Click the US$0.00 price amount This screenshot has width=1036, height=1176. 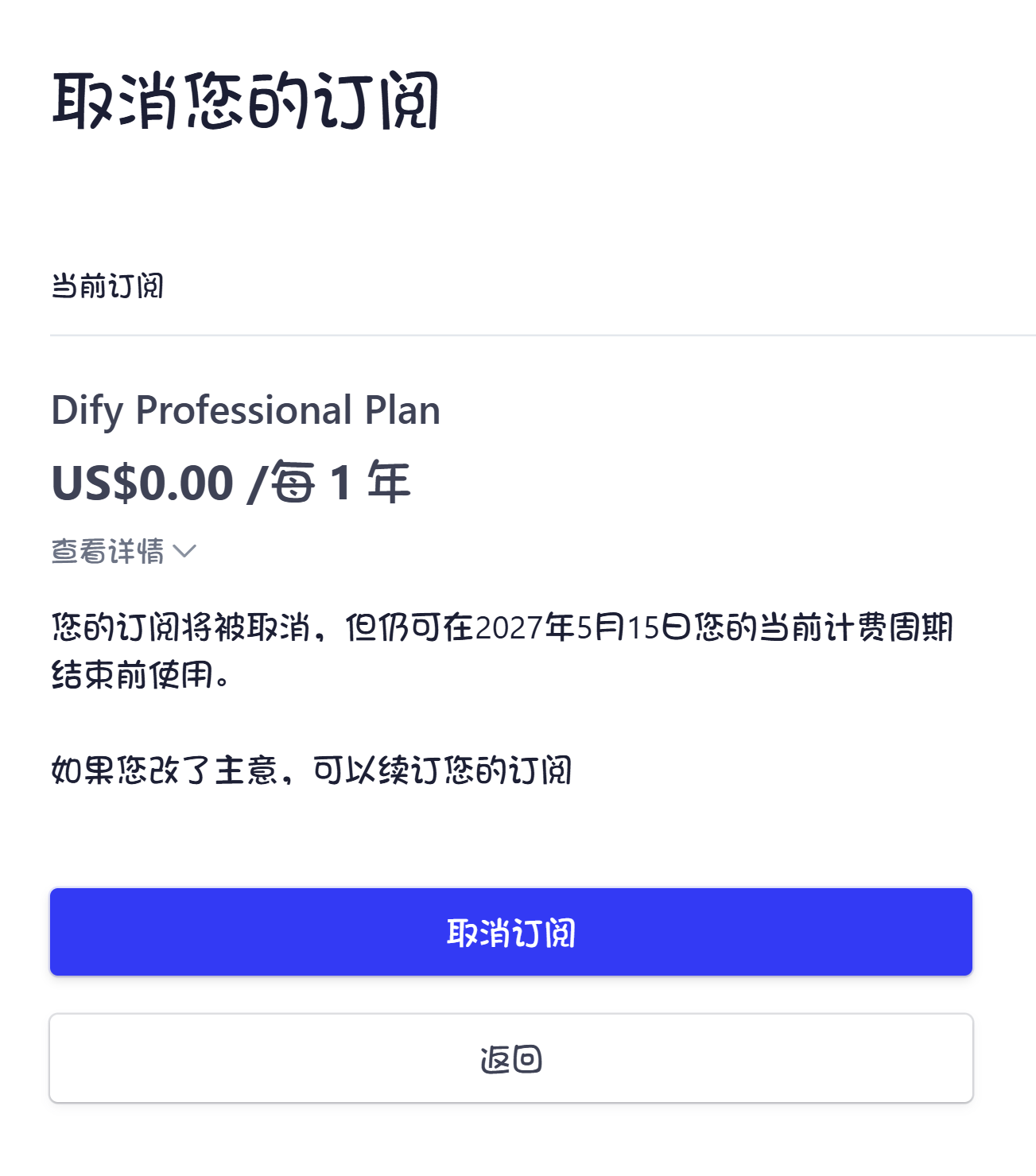point(143,483)
